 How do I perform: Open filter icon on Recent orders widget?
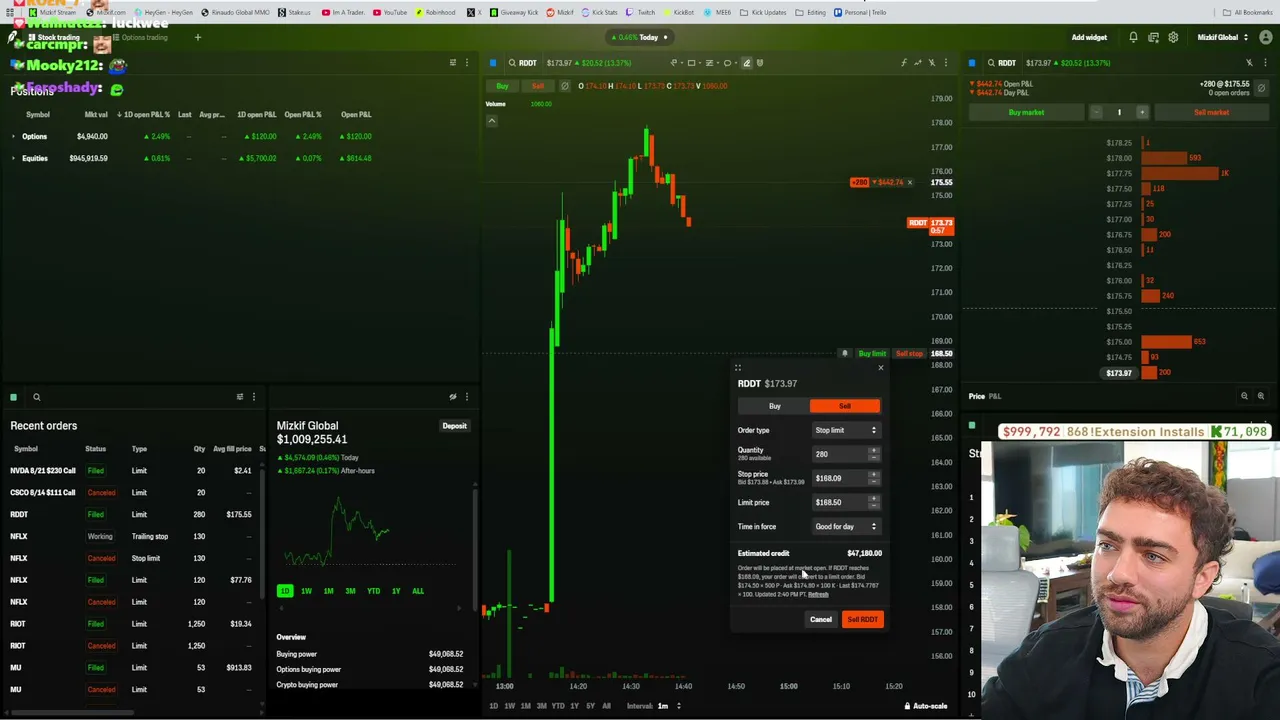pos(239,397)
